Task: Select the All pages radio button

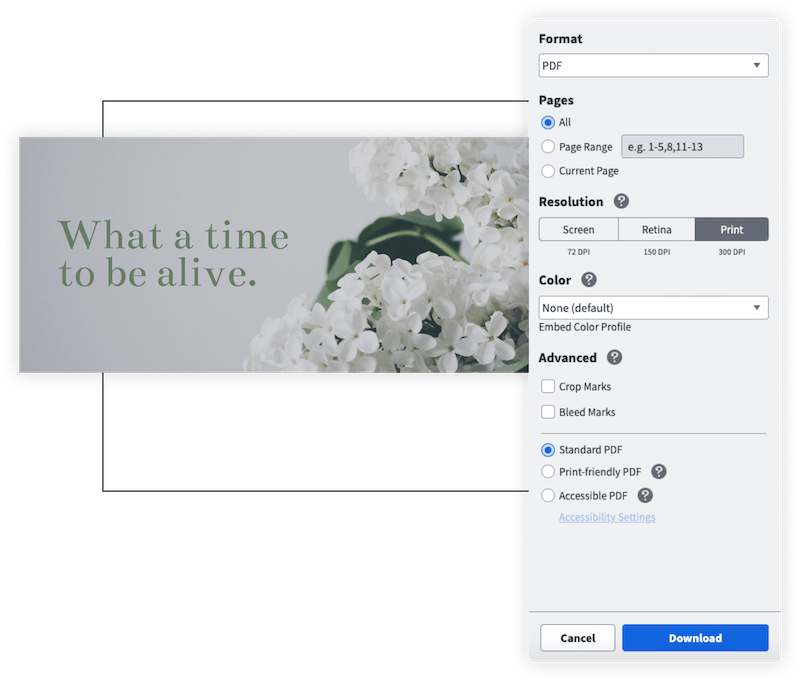Action: tap(548, 122)
